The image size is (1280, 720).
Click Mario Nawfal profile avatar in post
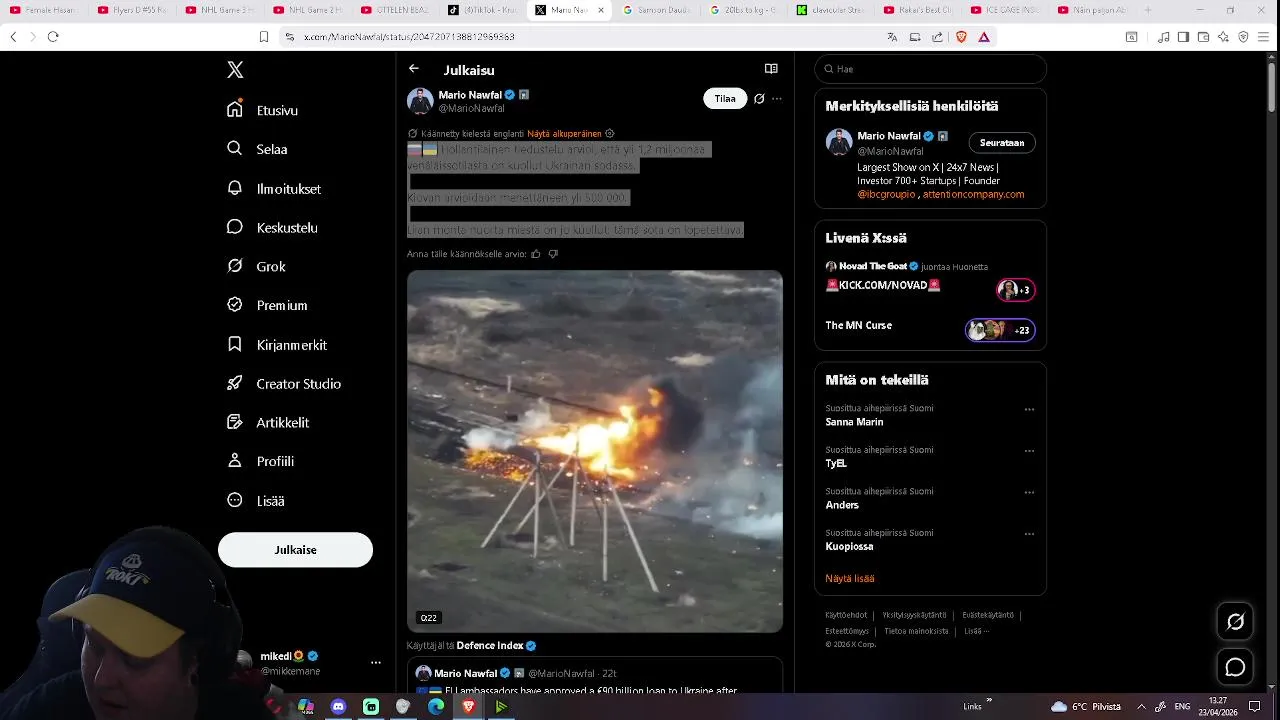tap(420, 101)
